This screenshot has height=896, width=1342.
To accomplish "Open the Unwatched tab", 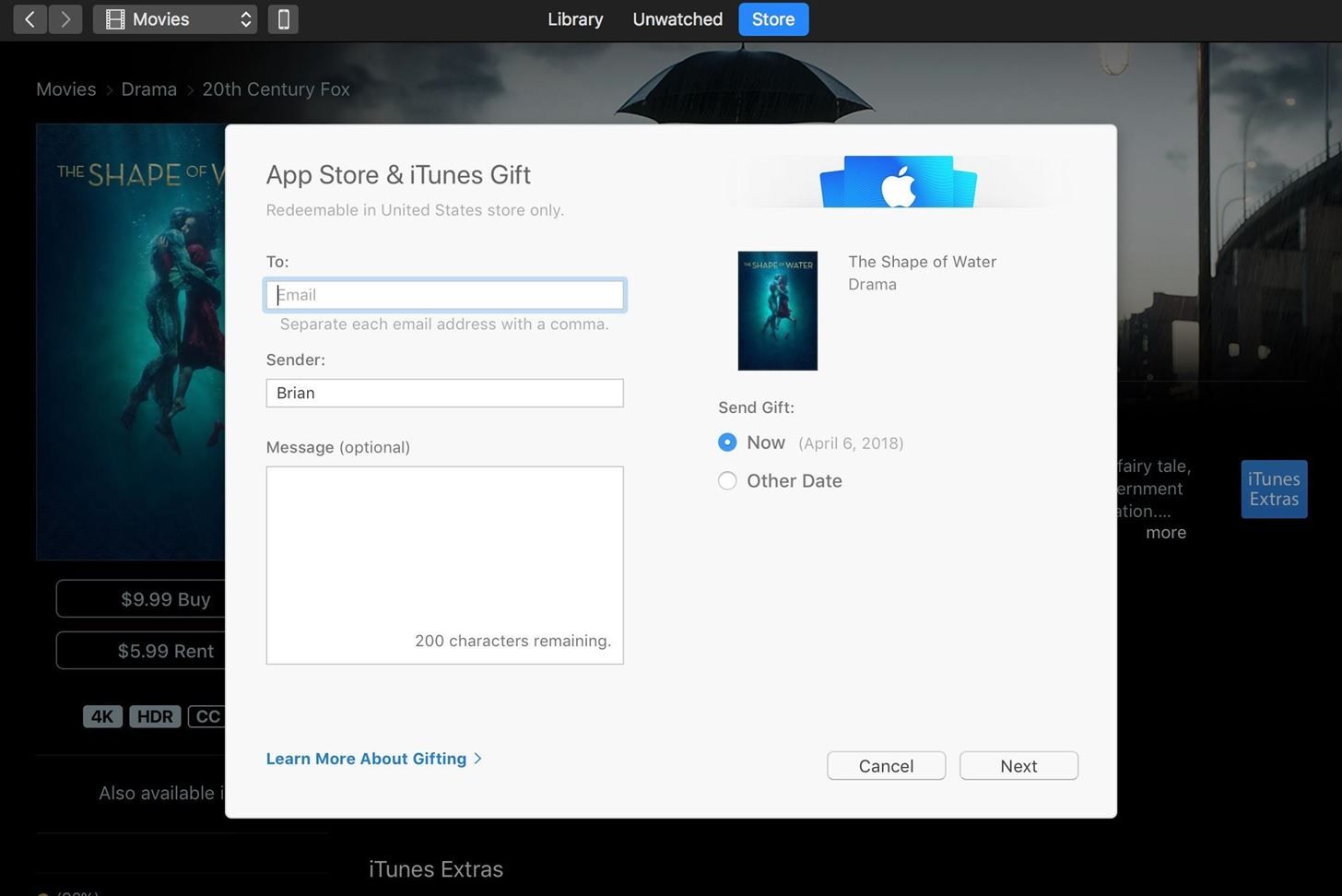I will [x=677, y=19].
